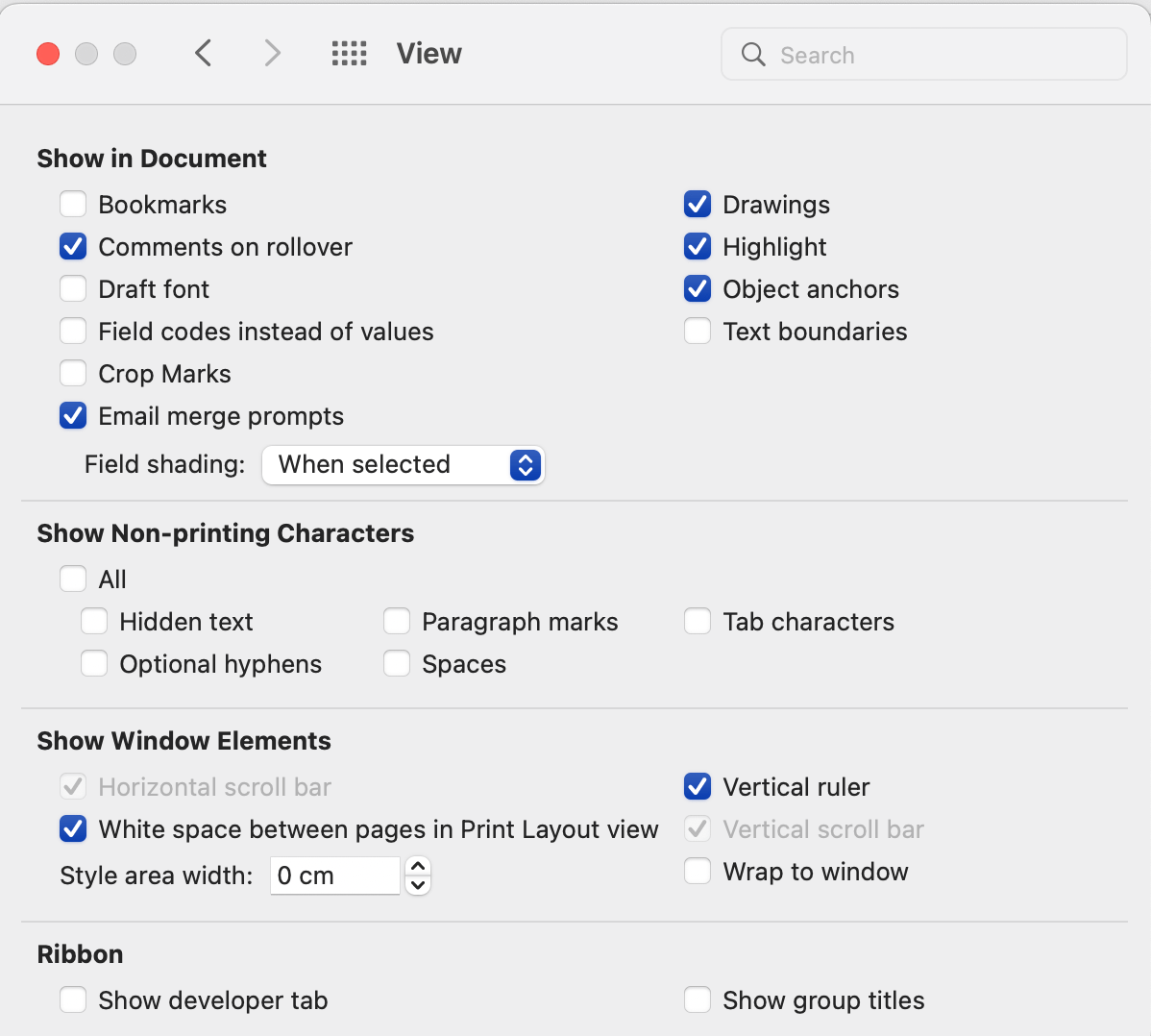Turn on All non-printing characters
The image size is (1151, 1036).
pos(73,580)
